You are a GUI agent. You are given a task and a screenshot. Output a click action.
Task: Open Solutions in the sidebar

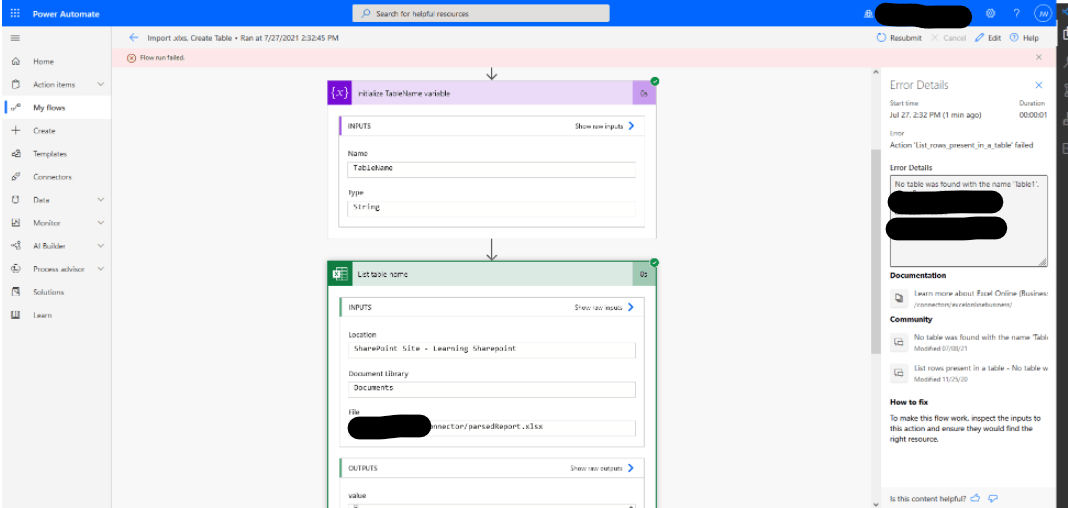point(48,292)
